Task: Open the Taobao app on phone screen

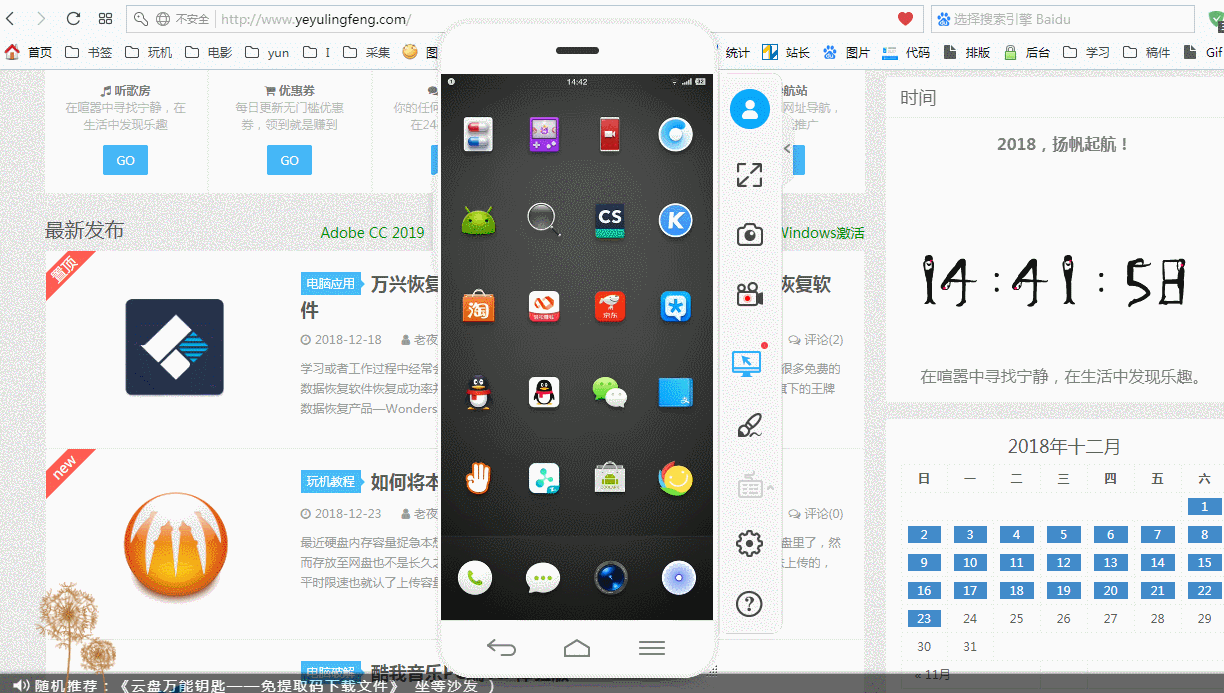Action: click(x=478, y=306)
